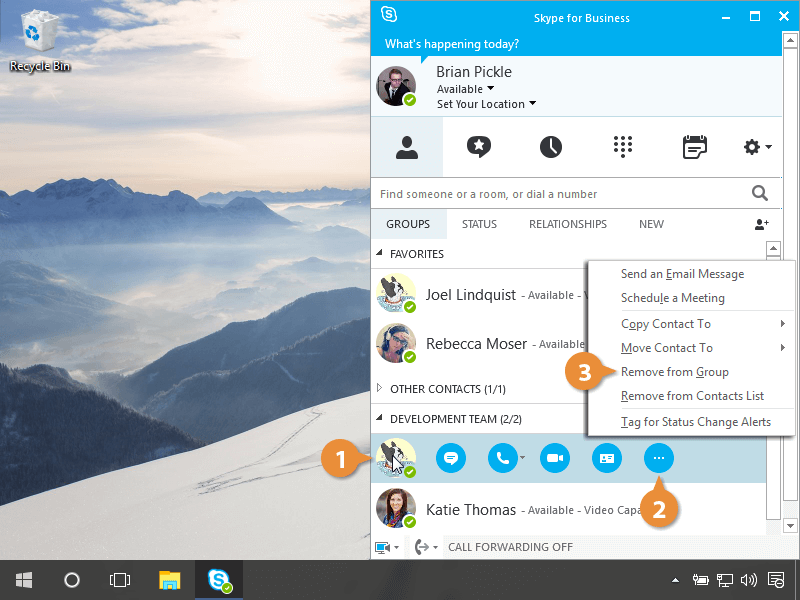Image resolution: width=800 pixels, height=600 pixels.
Task: Switch to the Relationships tab
Action: (x=567, y=224)
